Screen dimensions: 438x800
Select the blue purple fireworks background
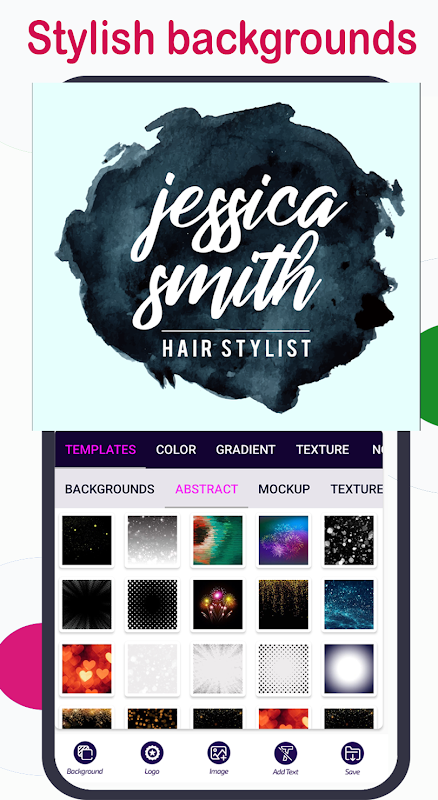point(283,540)
